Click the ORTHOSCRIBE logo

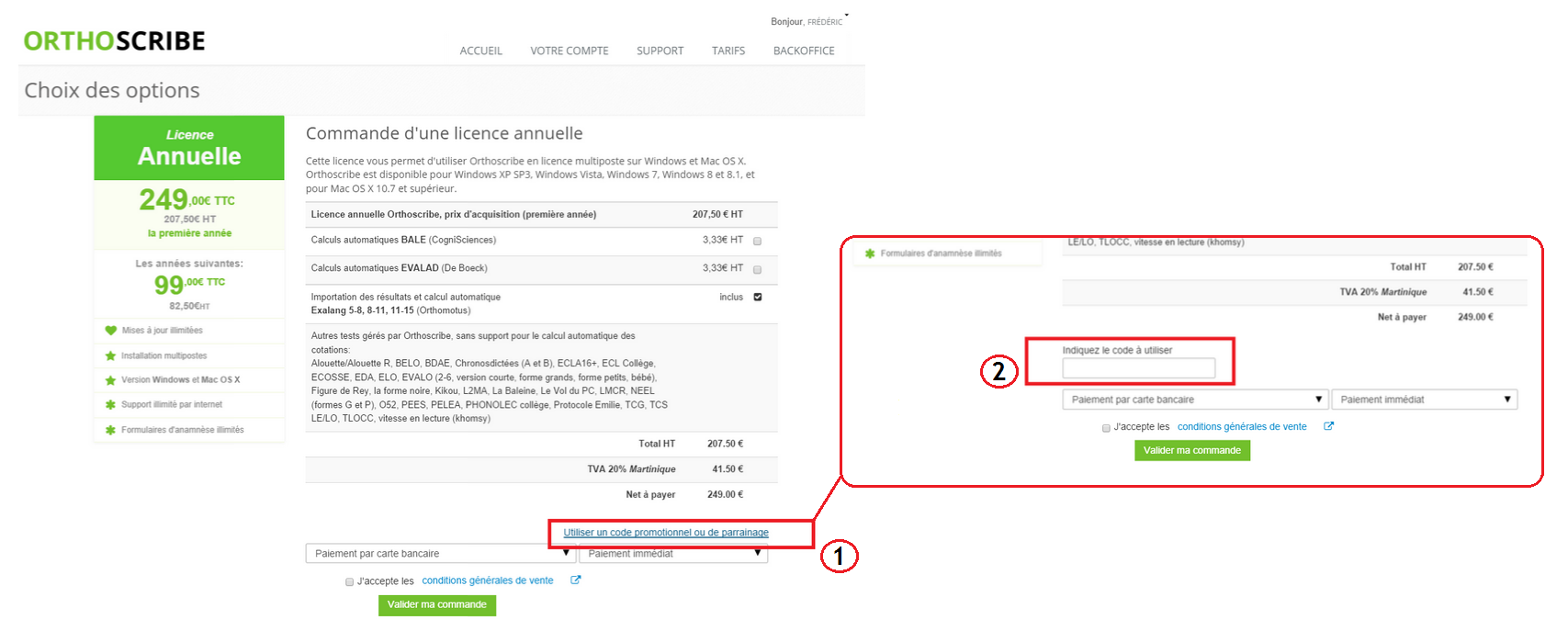coord(114,41)
